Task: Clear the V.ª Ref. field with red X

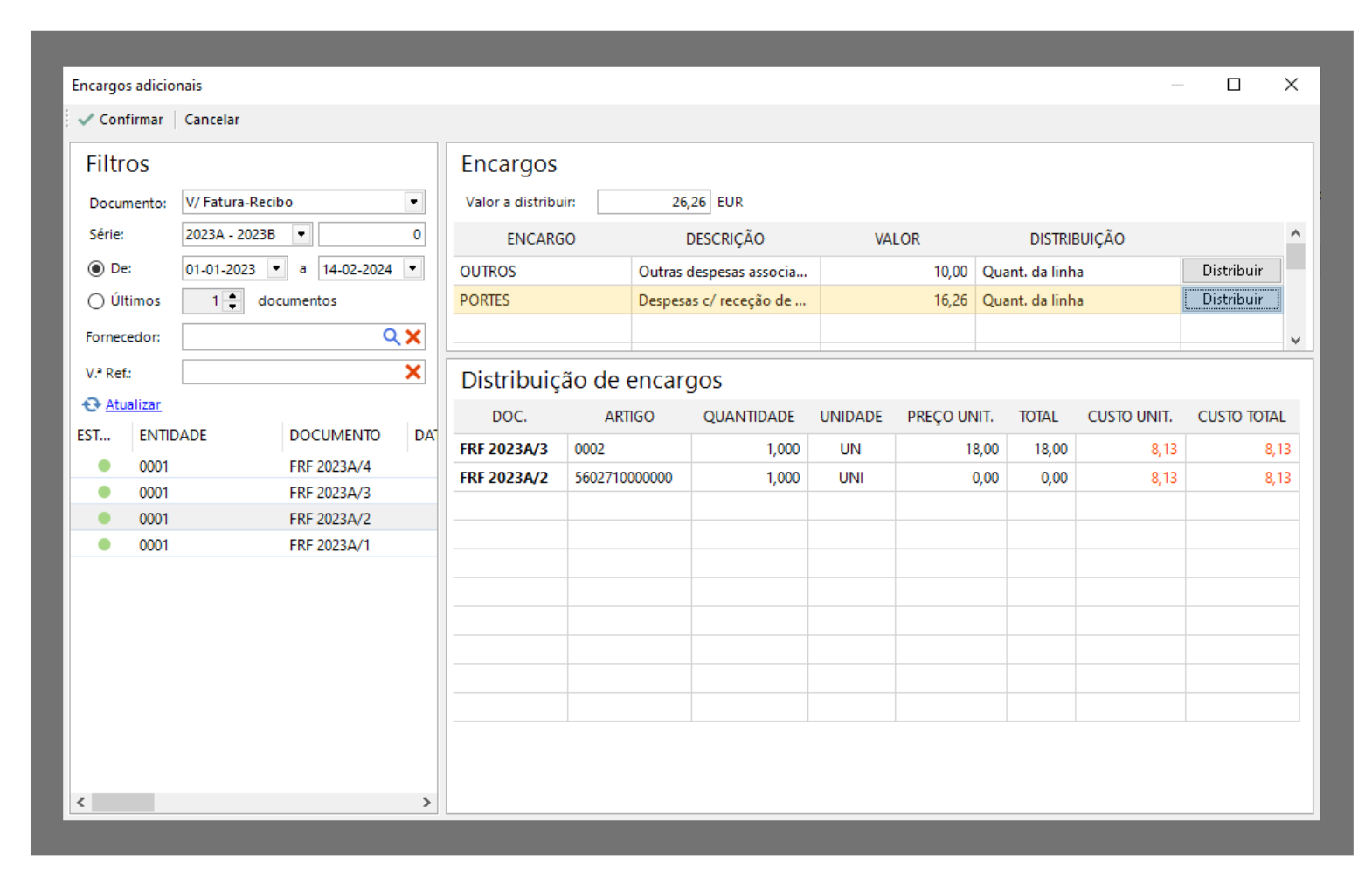Action: [413, 372]
